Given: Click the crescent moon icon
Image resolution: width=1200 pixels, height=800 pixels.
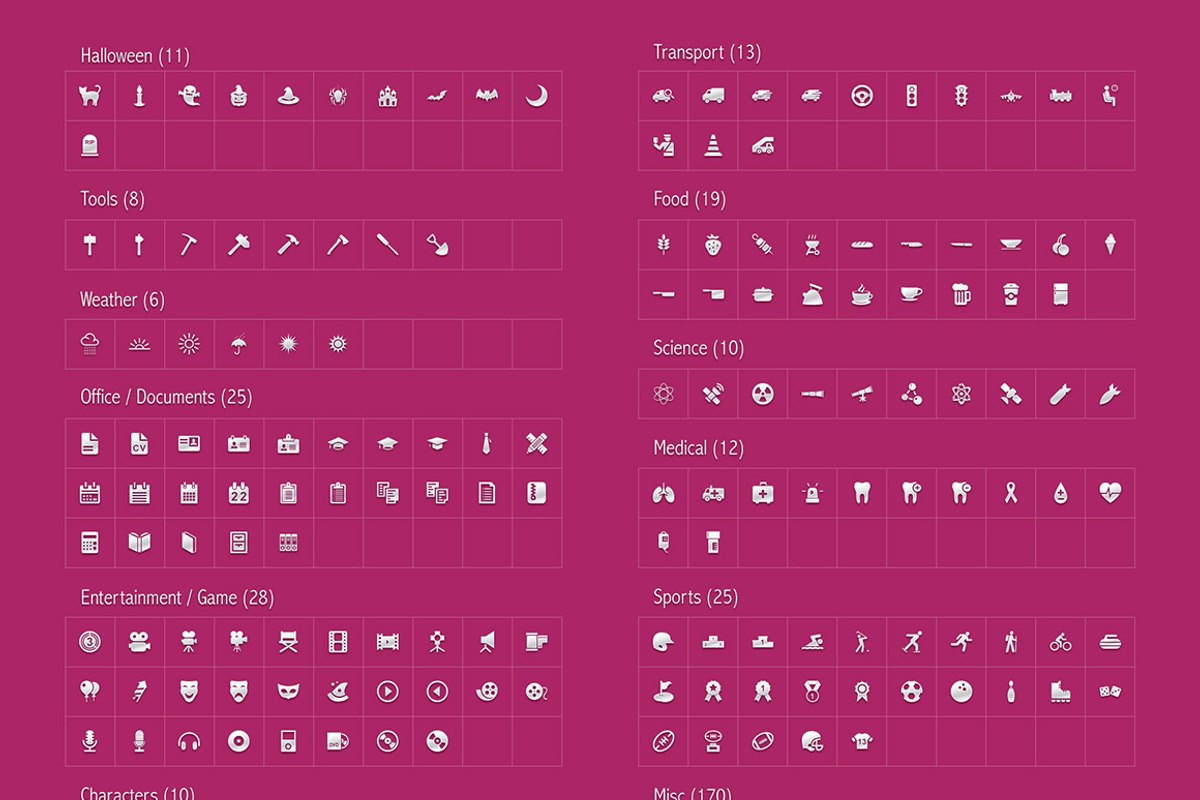Looking at the screenshot, I should click(537, 96).
